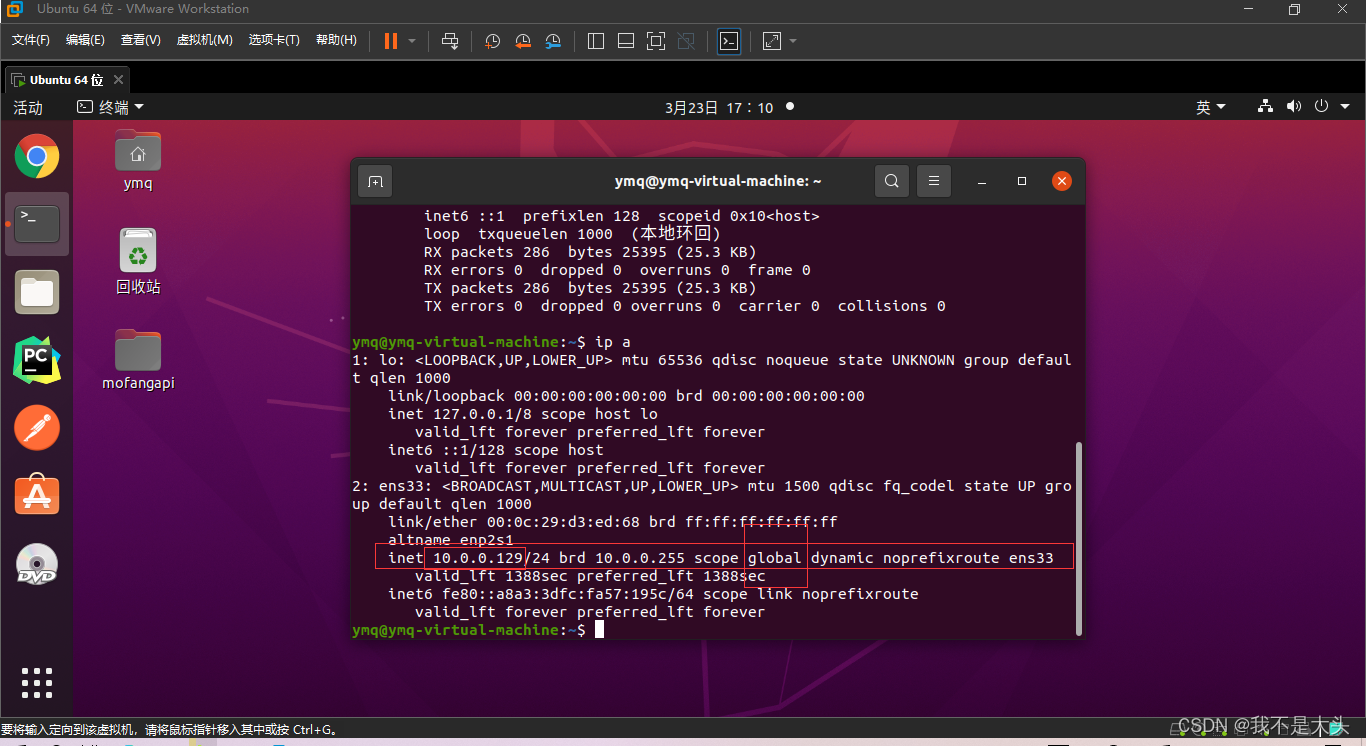Click the 'ip a' command text
Screen dimensions: 1366x746
(613, 342)
